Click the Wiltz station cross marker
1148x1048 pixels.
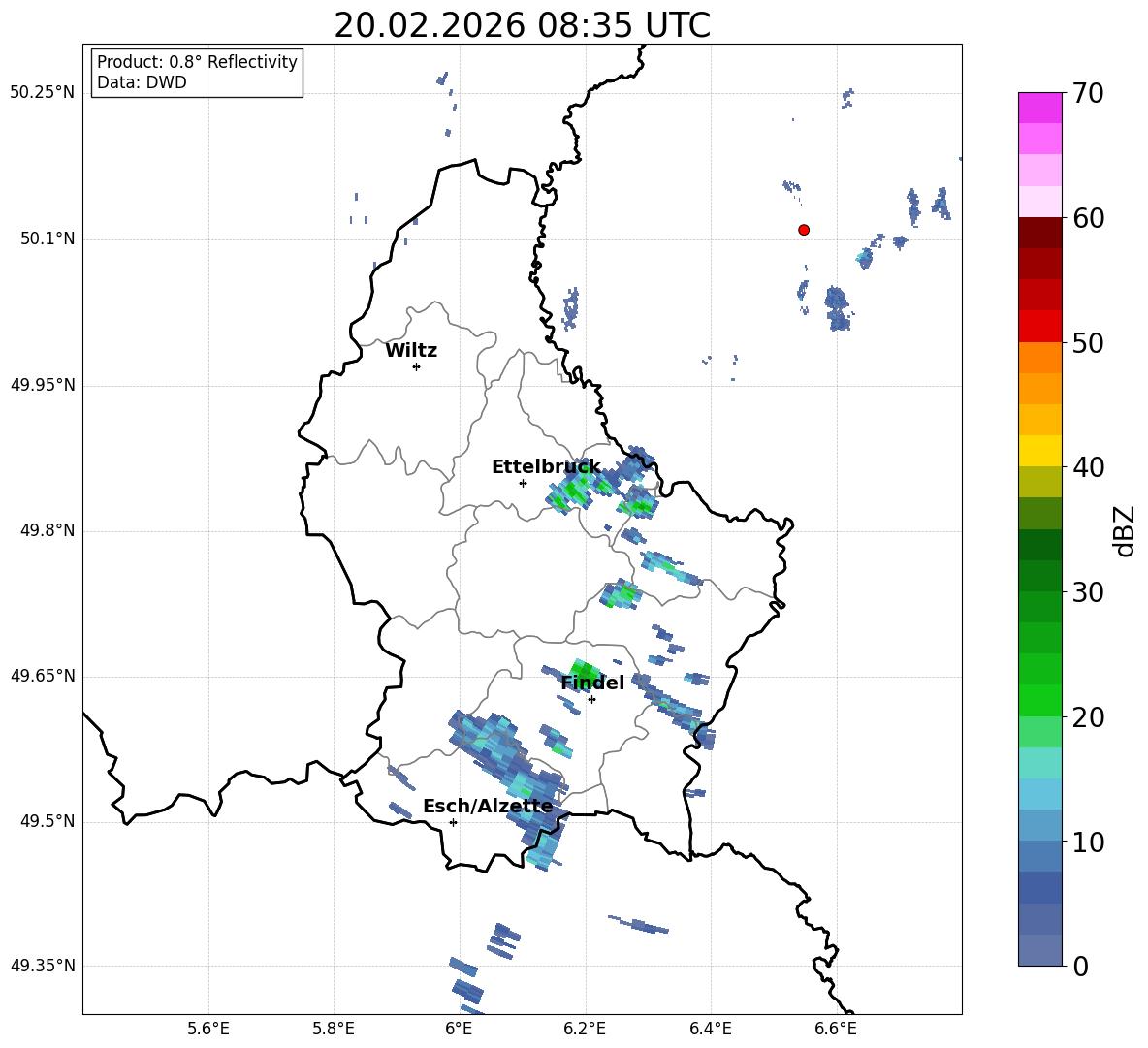(417, 366)
